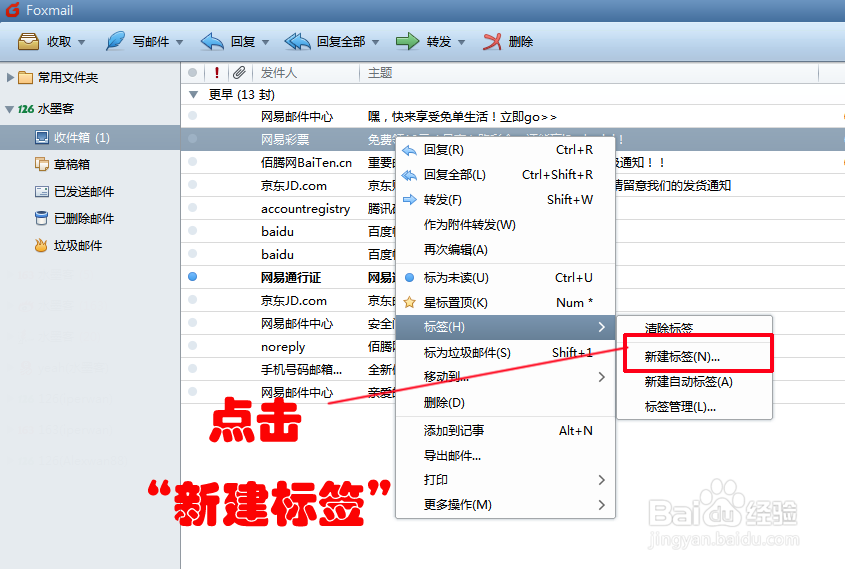Click the inbox (收件箱) tray icon

point(41,137)
